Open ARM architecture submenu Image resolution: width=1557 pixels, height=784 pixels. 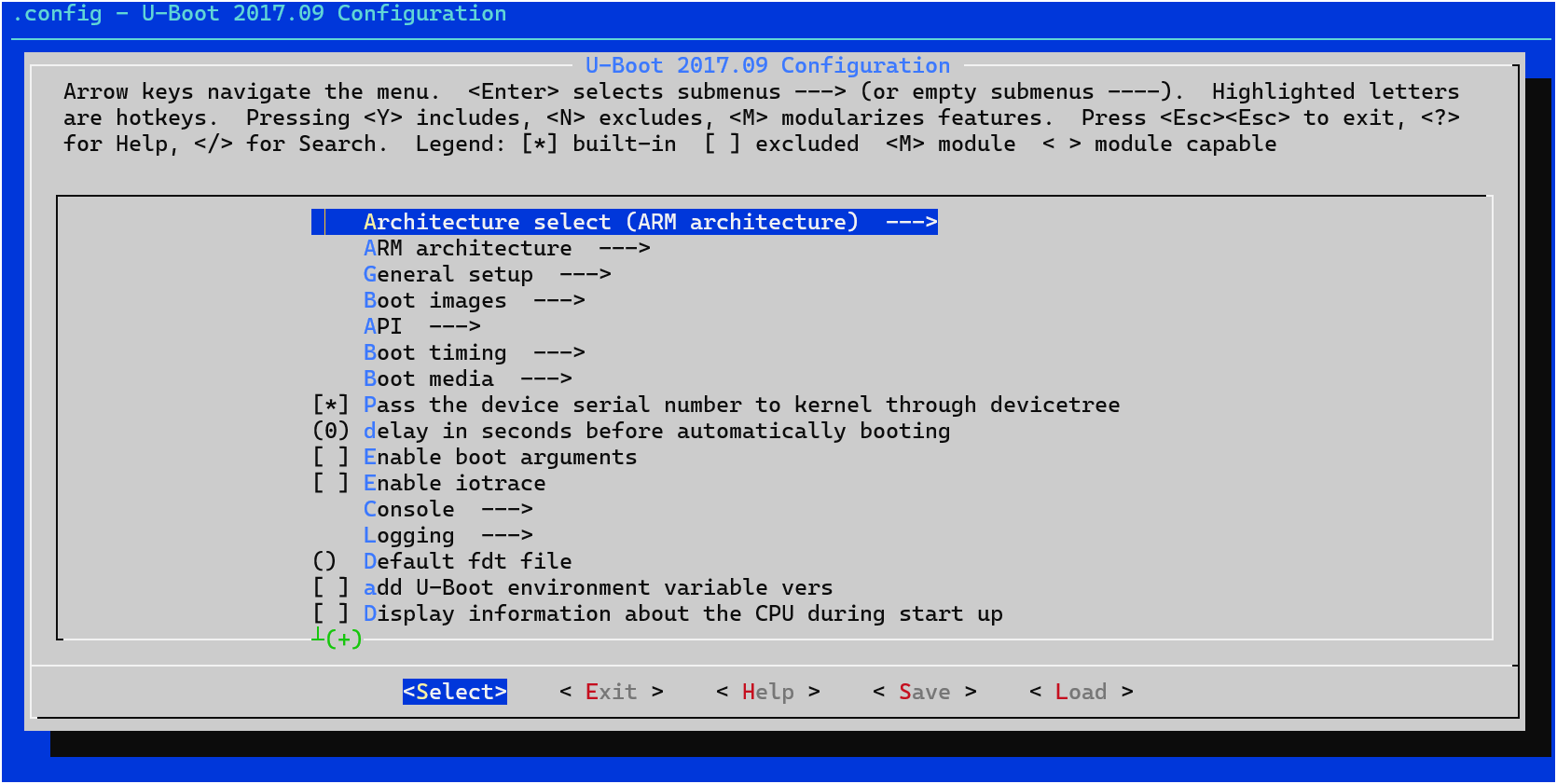pyautogui.click(x=506, y=248)
